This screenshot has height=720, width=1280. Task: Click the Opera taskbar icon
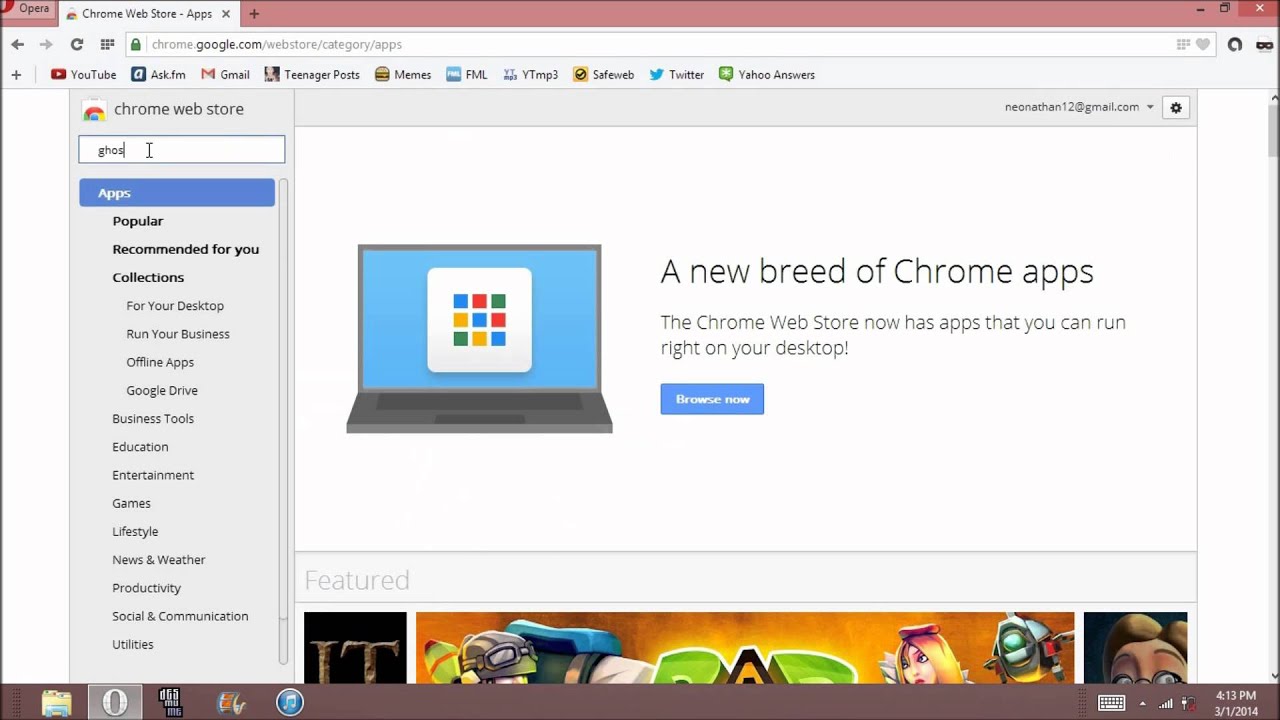115,702
